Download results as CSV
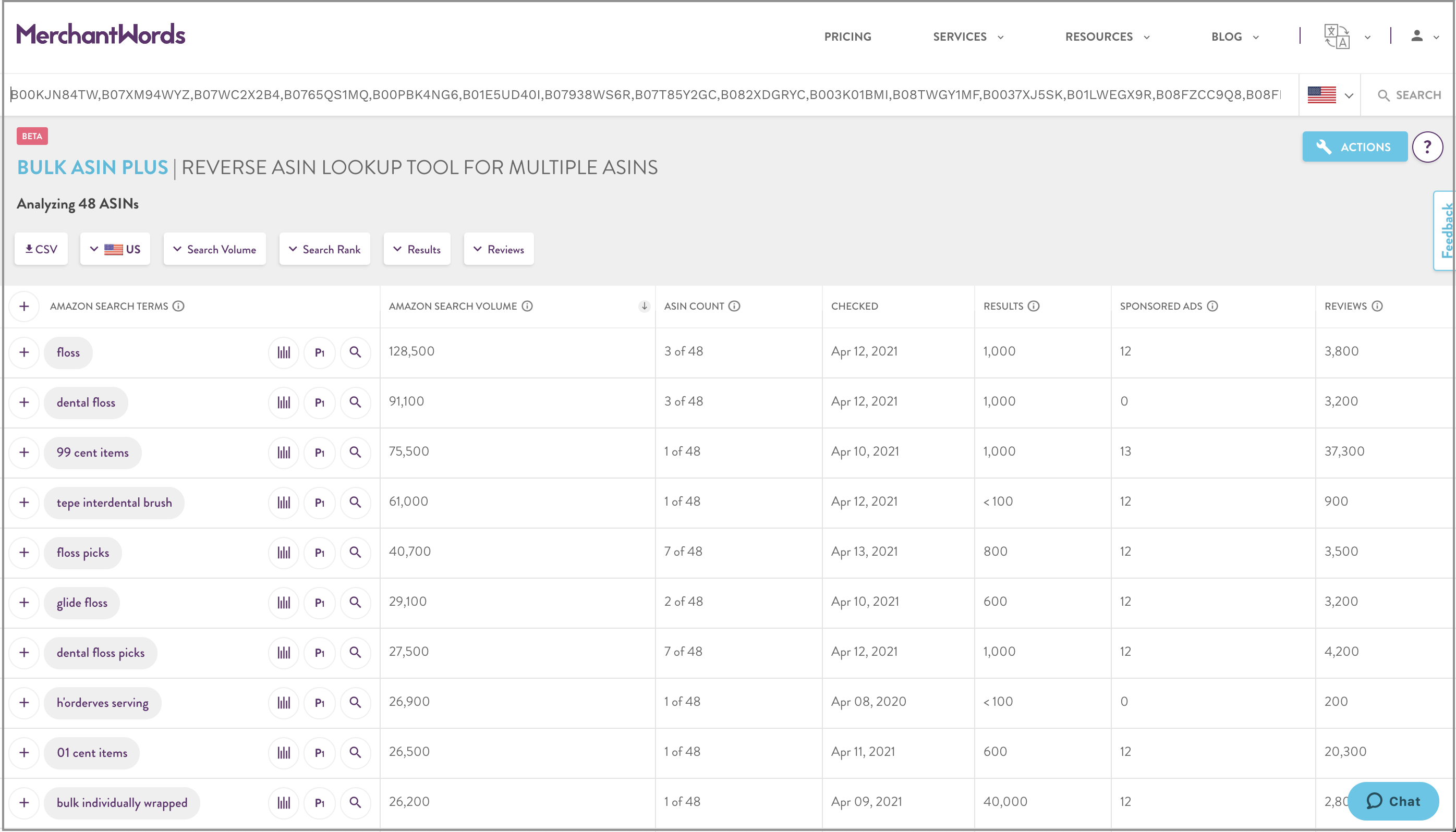 [41, 249]
